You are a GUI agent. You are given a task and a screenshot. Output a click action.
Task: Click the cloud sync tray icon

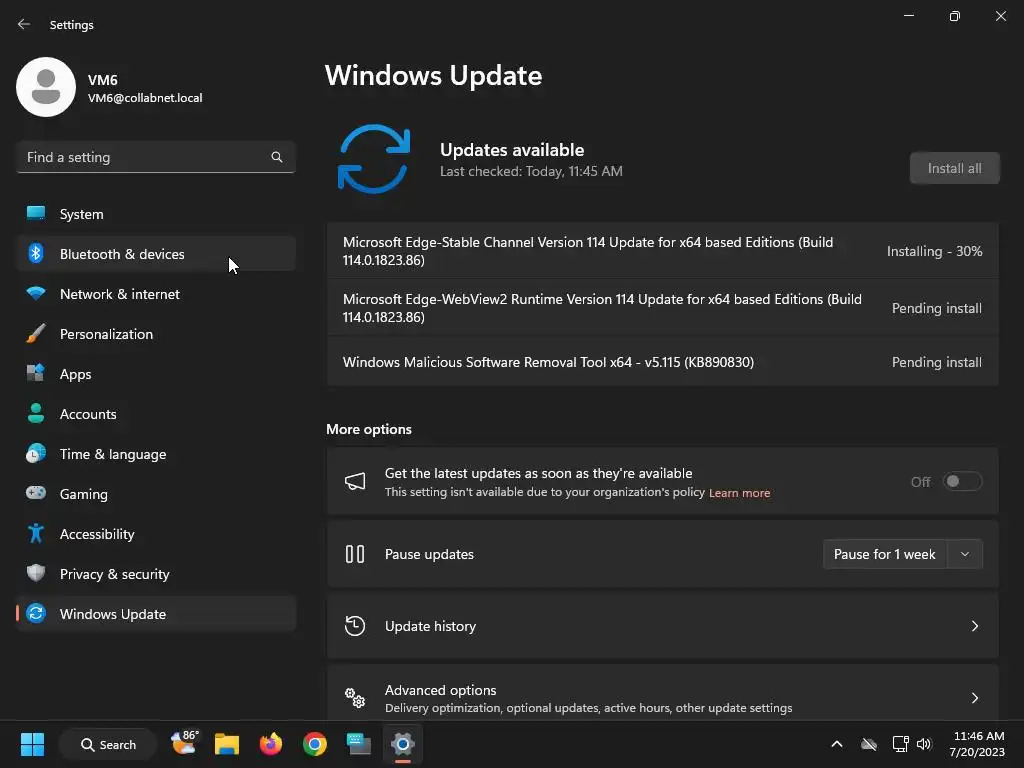(x=869, y=744)
